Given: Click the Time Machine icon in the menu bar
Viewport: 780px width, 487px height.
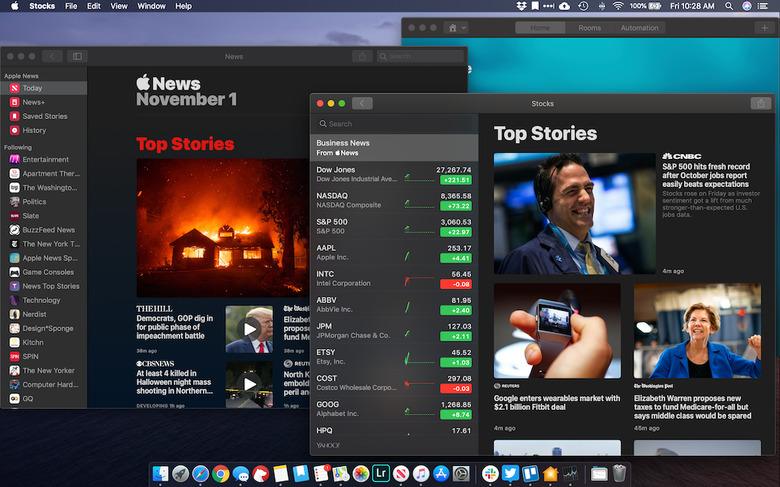Looking at the screenshot, I should (x=583, y=6).
